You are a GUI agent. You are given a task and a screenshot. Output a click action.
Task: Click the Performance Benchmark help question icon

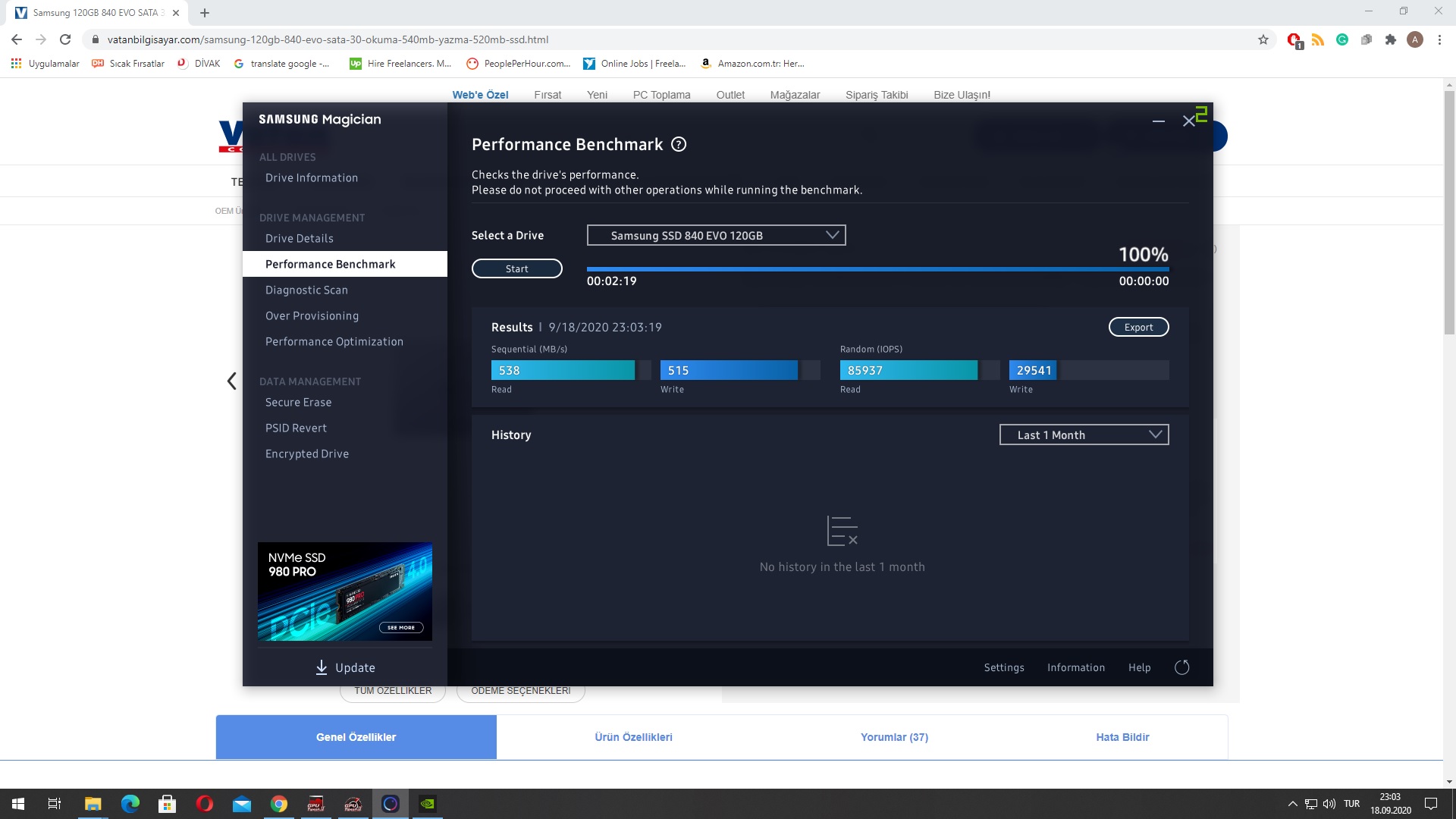pyautogui.click(x=679, y=144)
